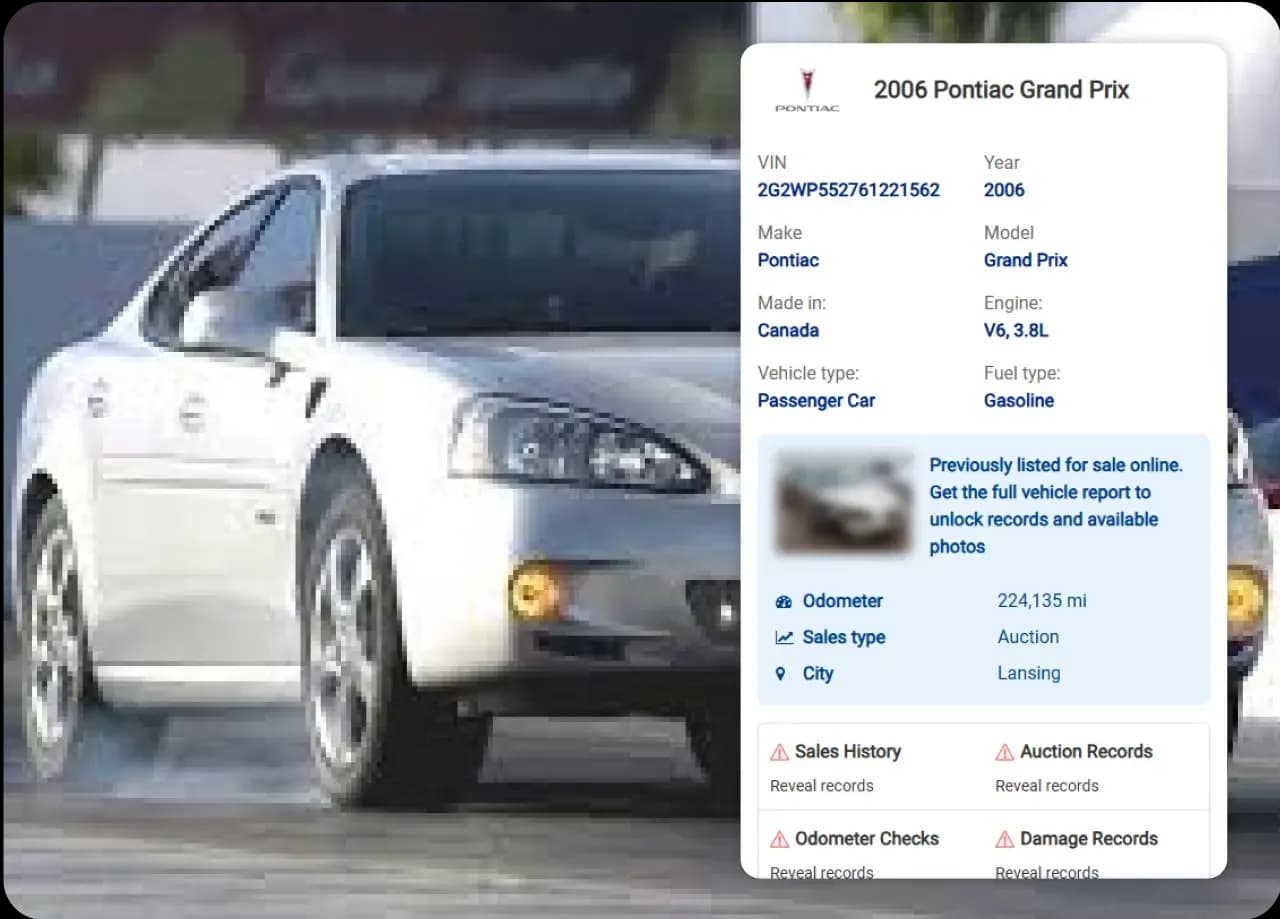The image size is (1280, 919).
Task: Click the V6, 3.8L engine value
Action: [x=1016, y=330]
